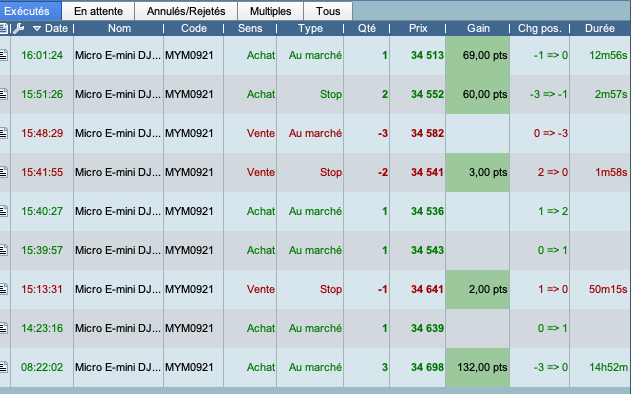Open details icon for 16:01:24 order
The image size is (631, 394).
coord(4,55)
